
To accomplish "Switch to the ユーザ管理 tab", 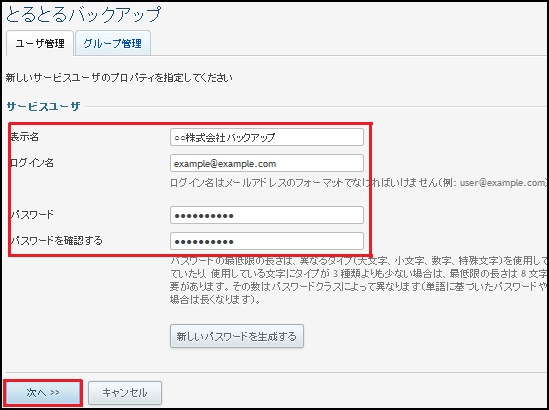I will pyautogui.click(x=40, y=43).
